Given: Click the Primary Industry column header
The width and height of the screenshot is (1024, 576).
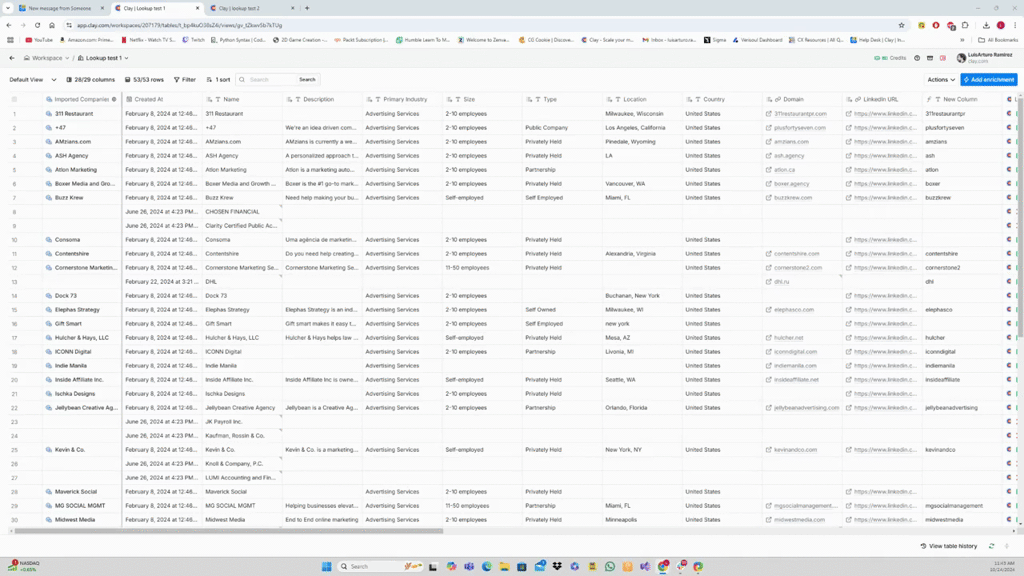Looking at the screenshot, I should (404, 99).
